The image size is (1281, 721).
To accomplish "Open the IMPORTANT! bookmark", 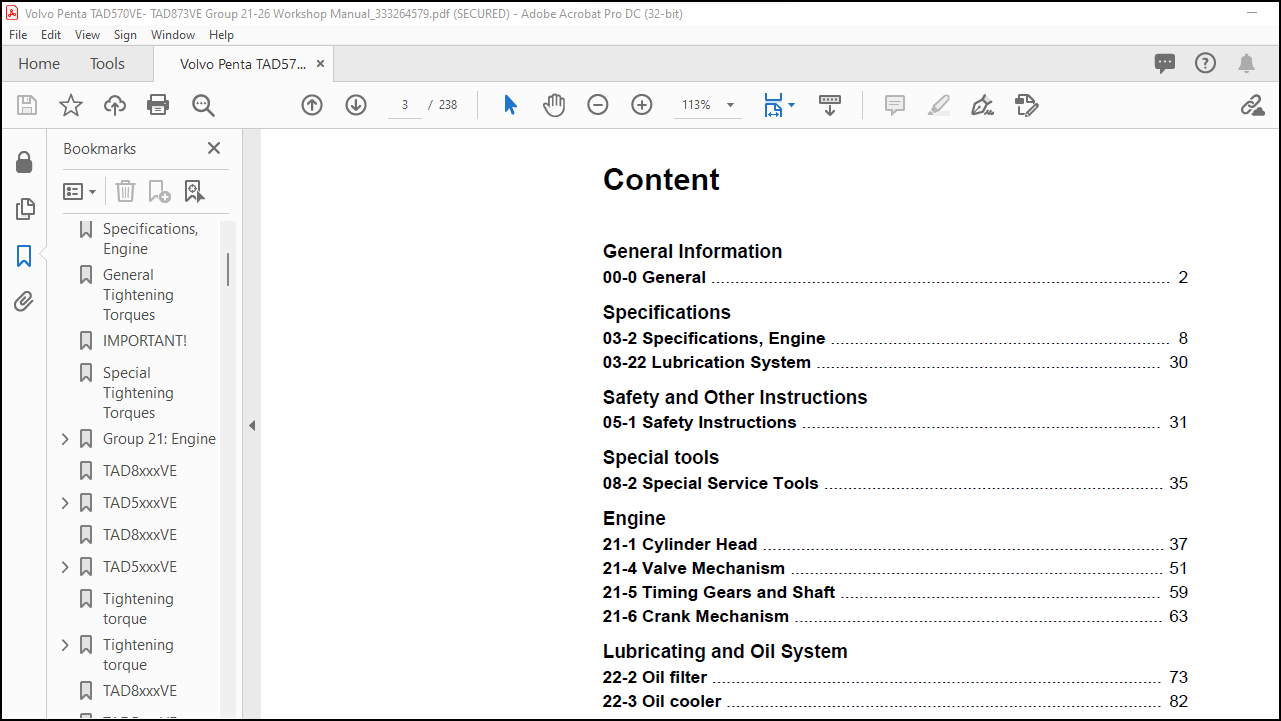I will 145,341.
